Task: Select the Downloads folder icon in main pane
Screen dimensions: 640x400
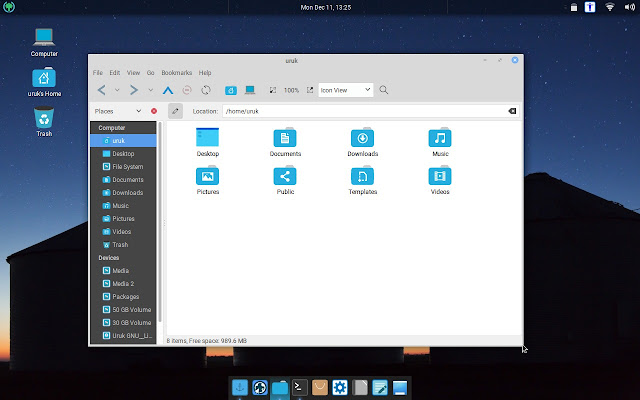Action: [x=362, y=137]
